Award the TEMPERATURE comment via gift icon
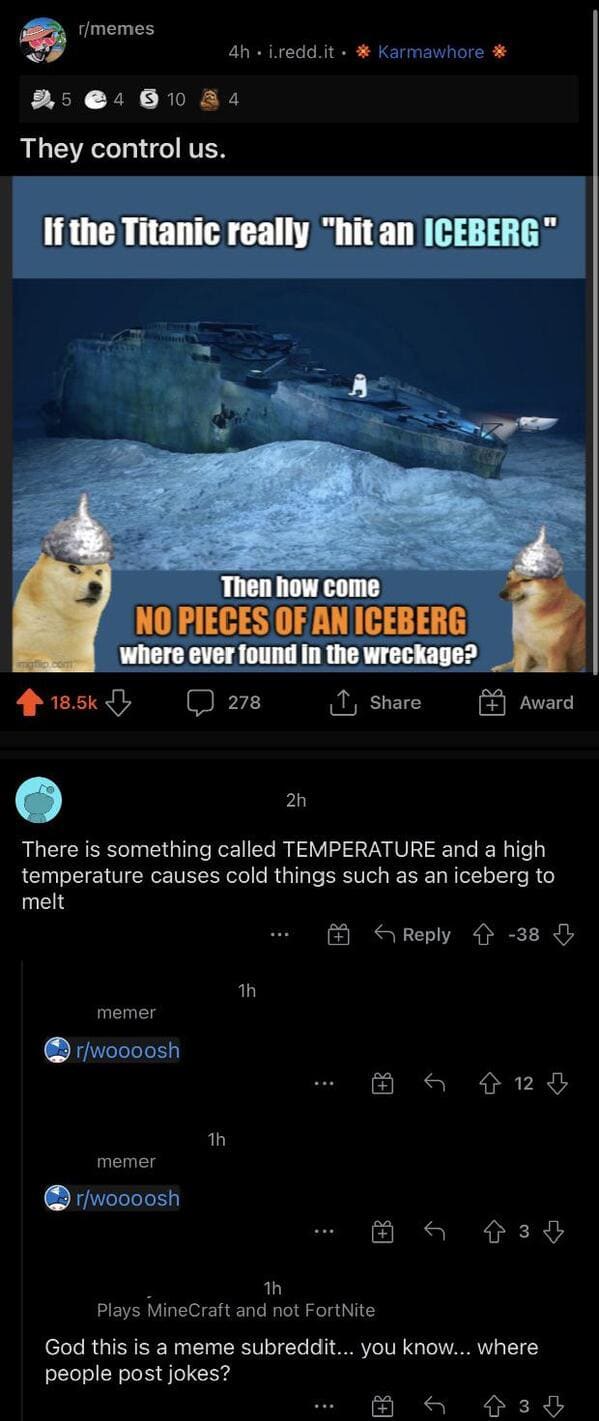This screenshot has width=599, height=1421. click(x=339, y=935)
